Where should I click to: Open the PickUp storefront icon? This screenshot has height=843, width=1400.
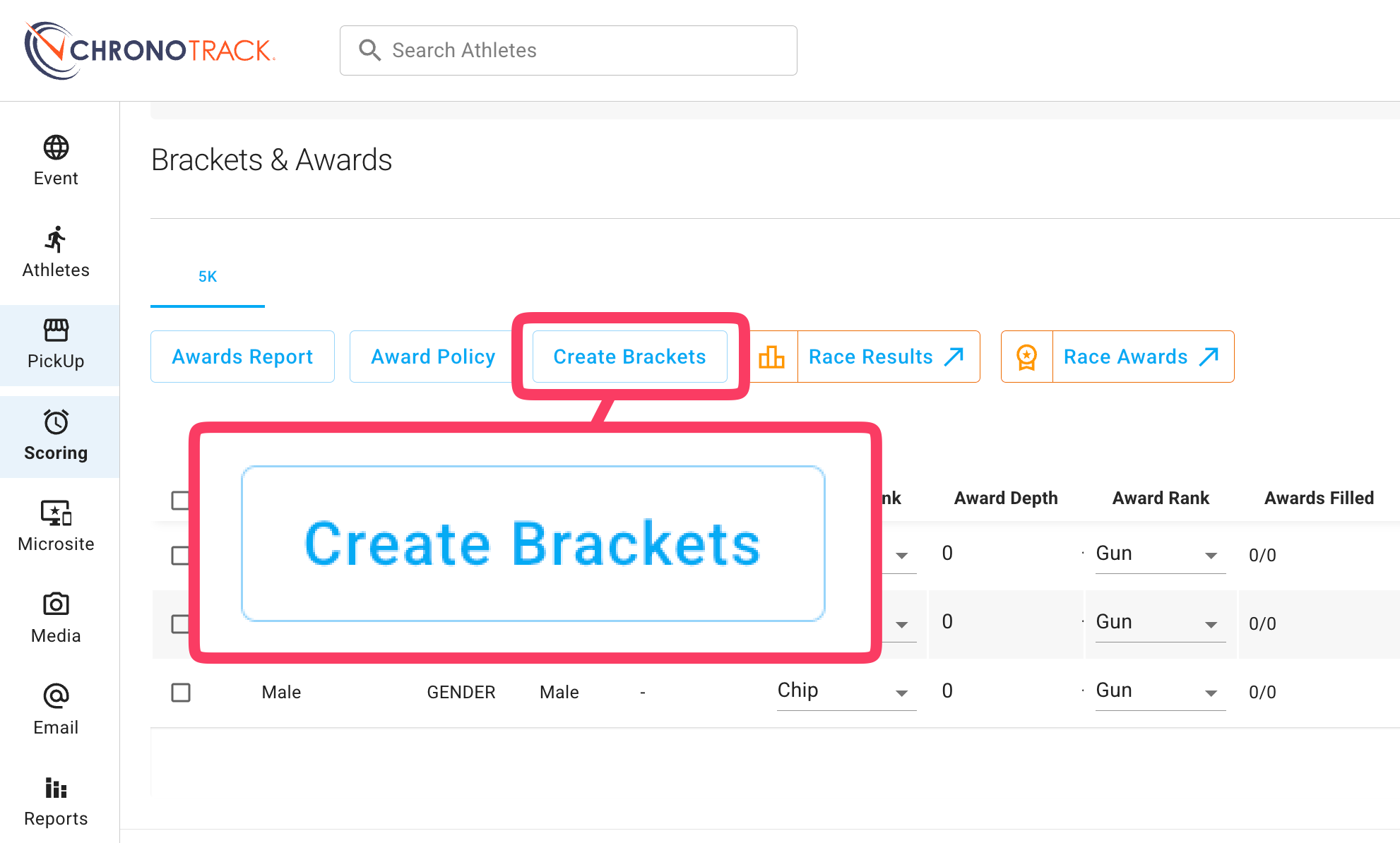[56, 330]
